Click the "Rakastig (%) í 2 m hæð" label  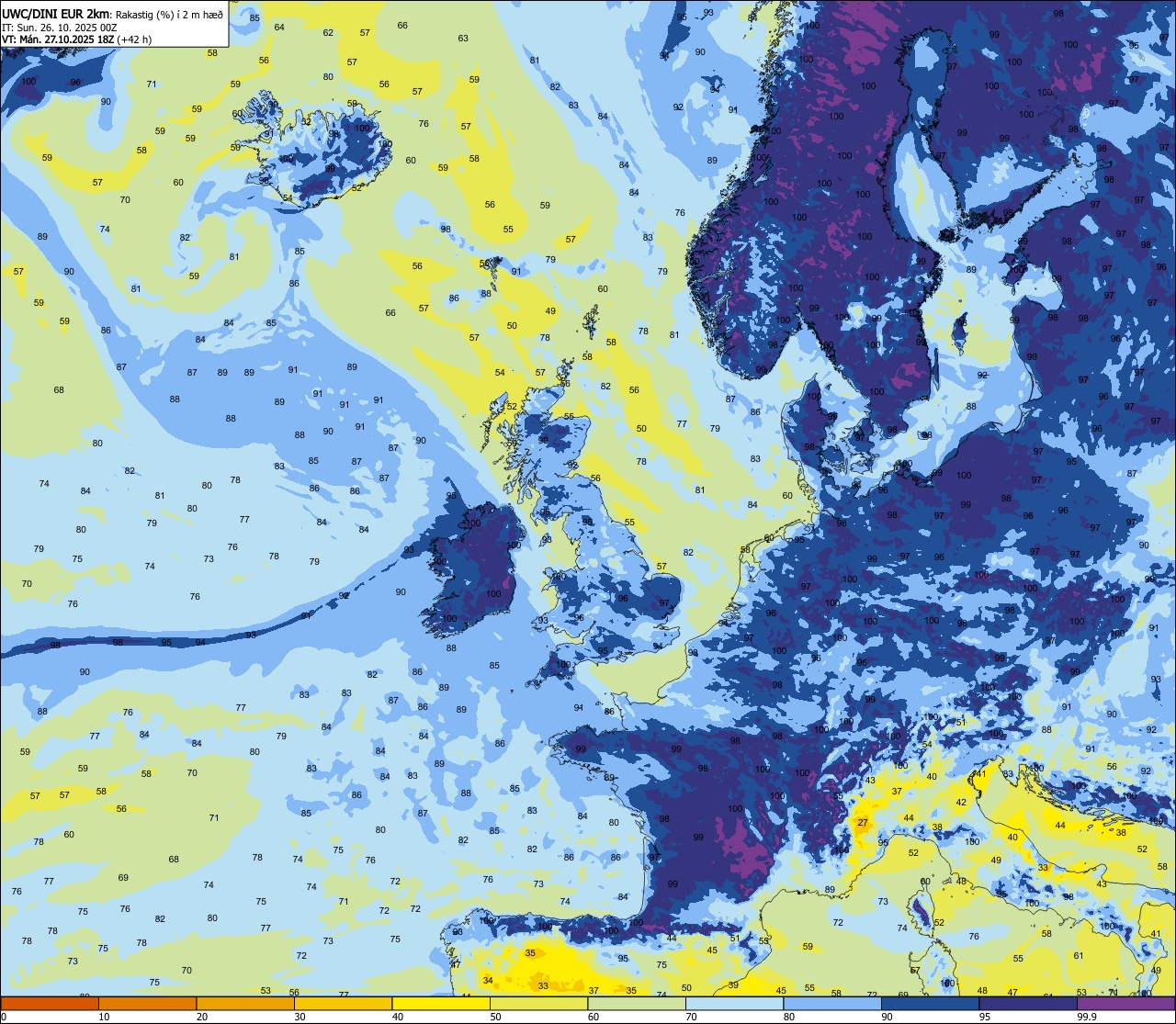[x=169, y=14]
